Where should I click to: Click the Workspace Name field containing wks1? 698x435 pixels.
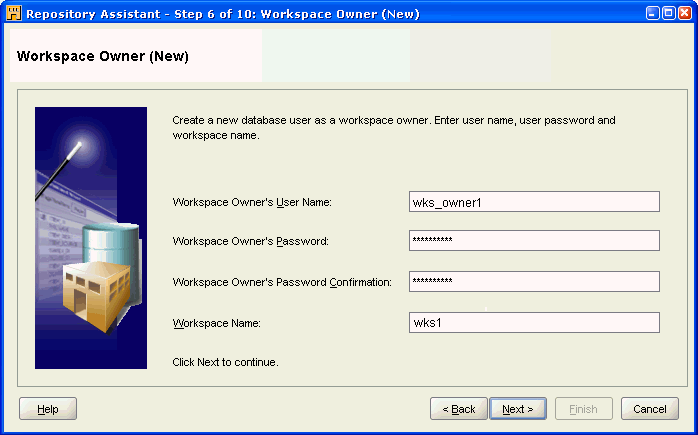click(x=534, y=322)
